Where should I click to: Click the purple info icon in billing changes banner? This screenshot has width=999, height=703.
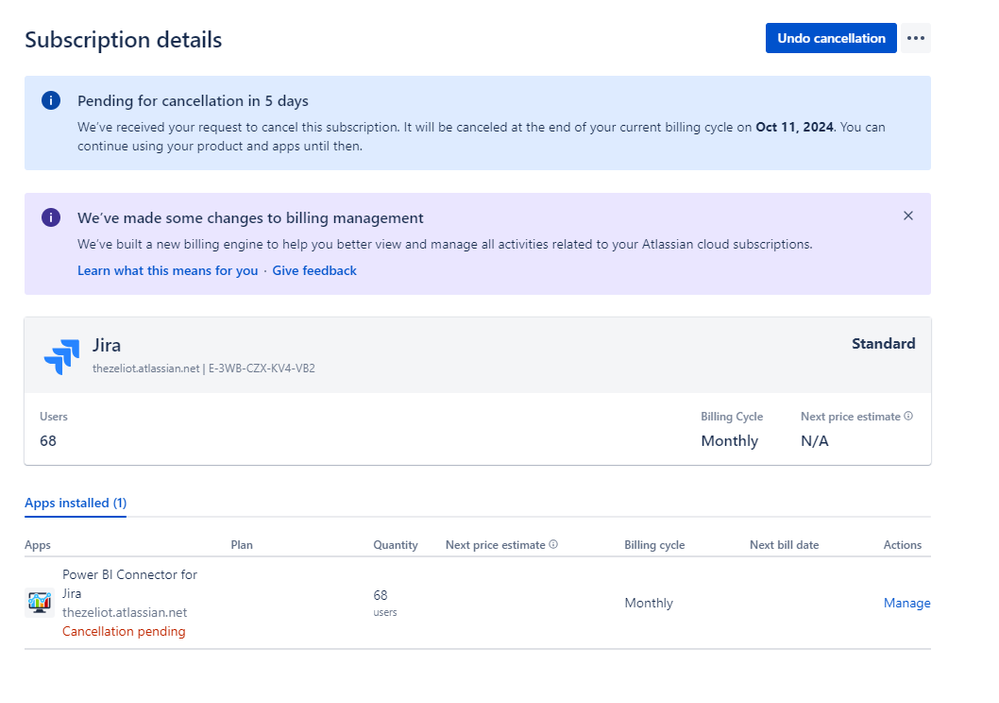pos(51,218)
